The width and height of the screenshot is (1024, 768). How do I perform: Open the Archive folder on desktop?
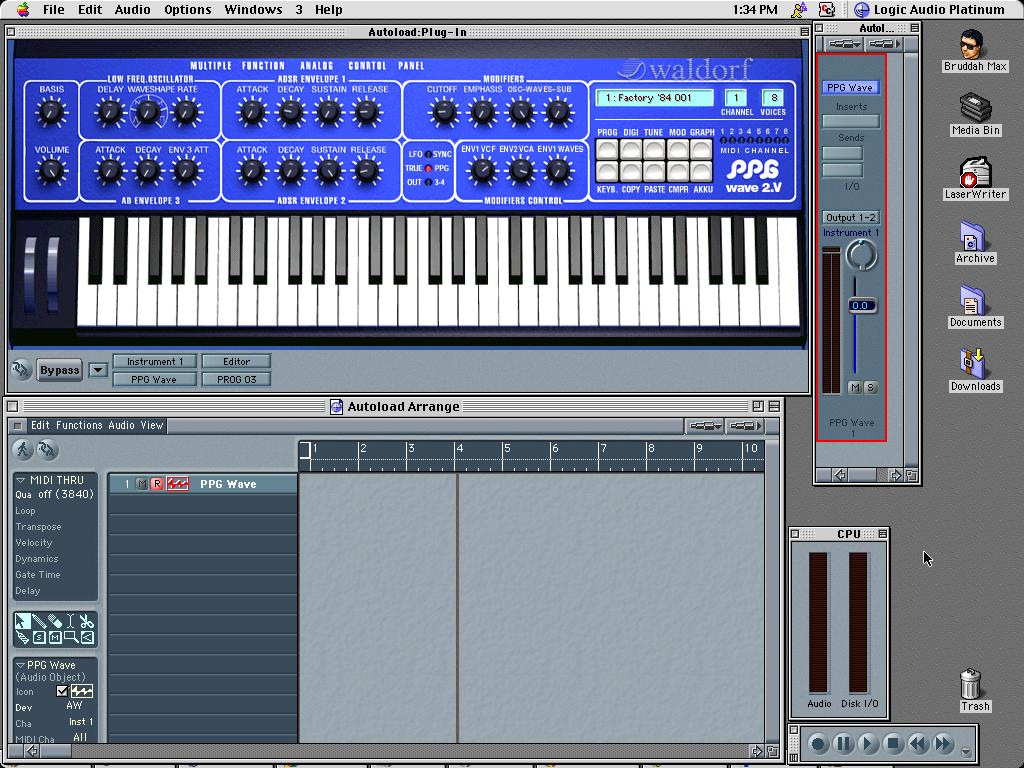click(x=975, y=243)
